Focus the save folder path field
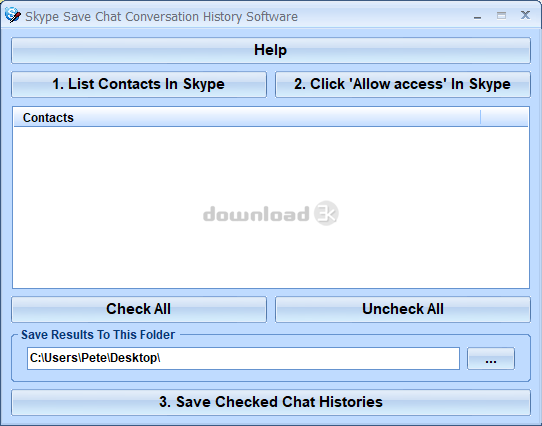Image resolution: width=542 pixels, height=426 pixels. coord(243,358)
